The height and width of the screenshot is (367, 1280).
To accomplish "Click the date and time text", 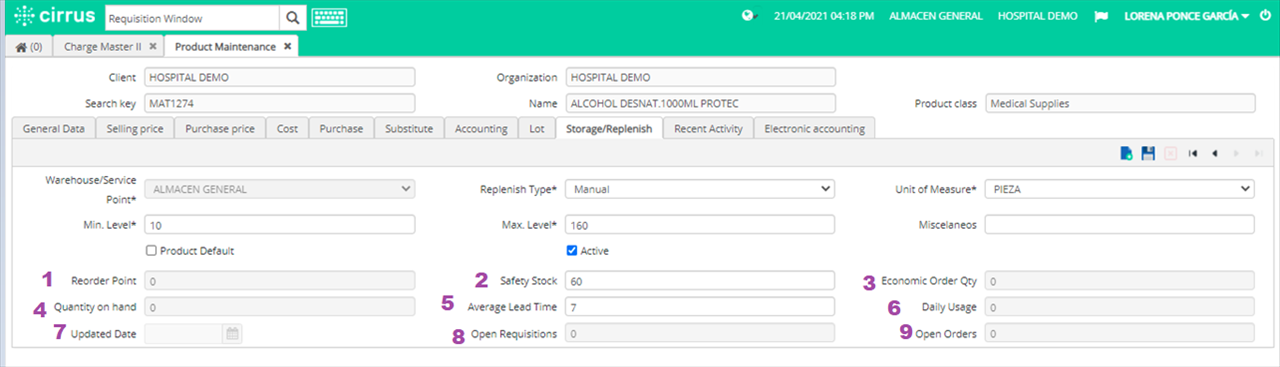I will pos(824,17).
